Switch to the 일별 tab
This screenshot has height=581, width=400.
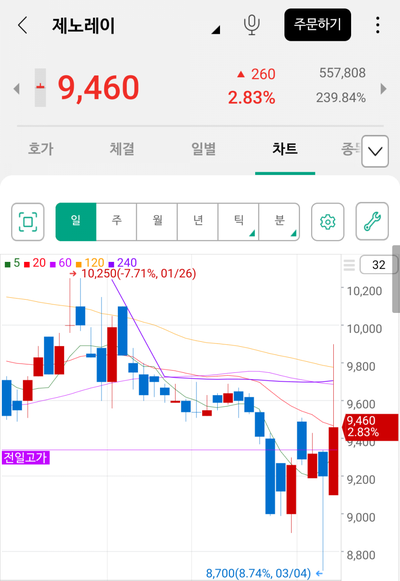(203, 149)
